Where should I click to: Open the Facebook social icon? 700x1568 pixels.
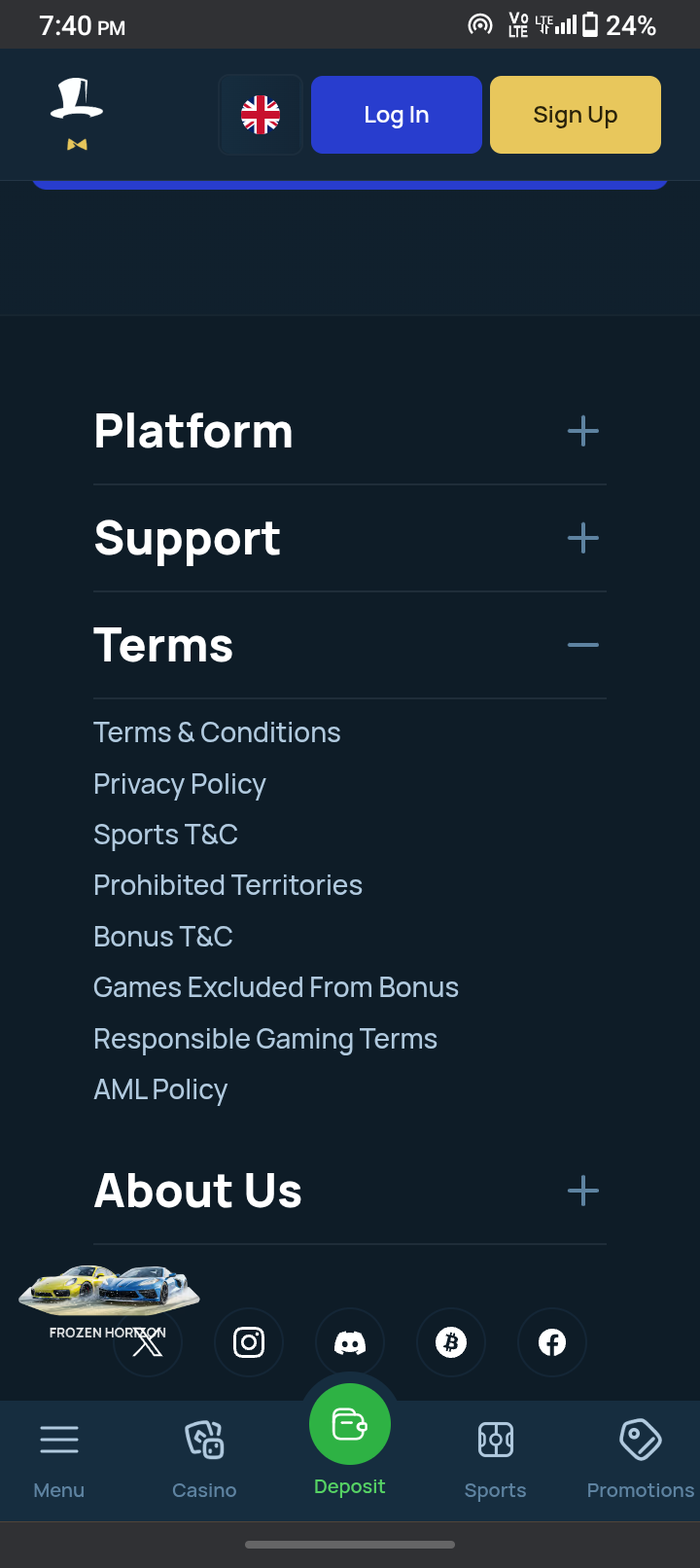[552, 1343]
